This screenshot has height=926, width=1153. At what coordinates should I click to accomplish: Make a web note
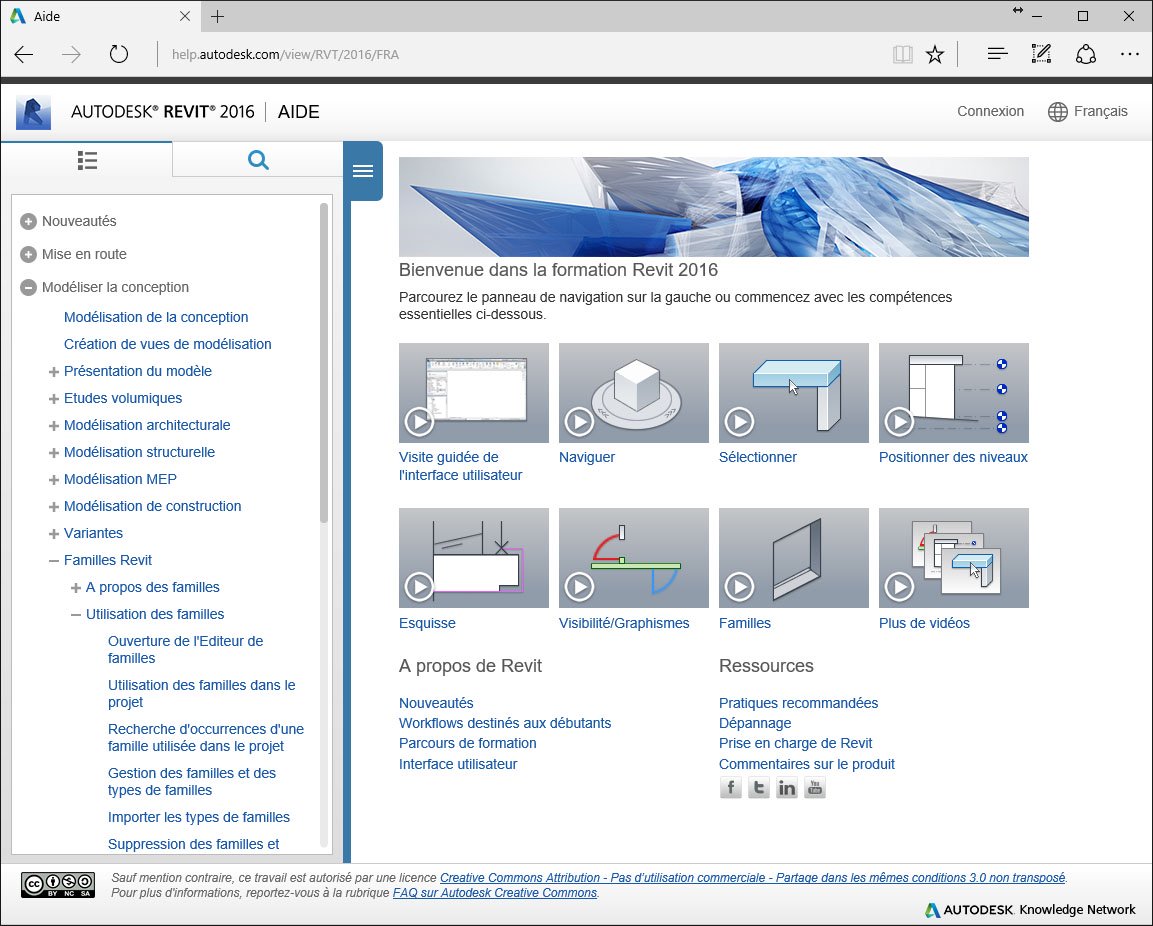pyautogui.click(x=1041, y=54)
